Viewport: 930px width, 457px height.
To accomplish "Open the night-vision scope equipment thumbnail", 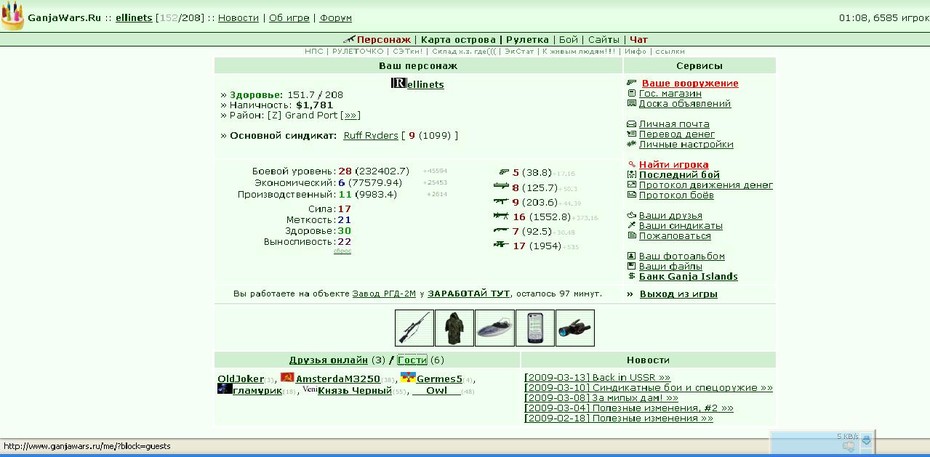I will pos(575,327).
